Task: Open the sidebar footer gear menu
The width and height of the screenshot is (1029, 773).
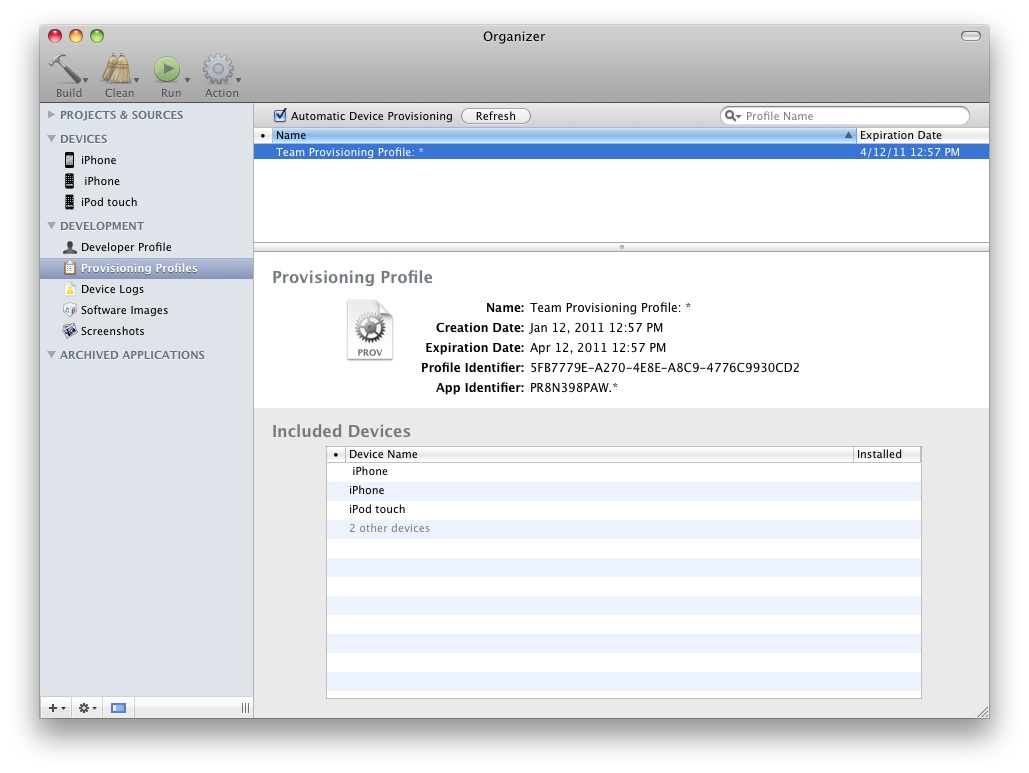Action: click(x=87, y=708)
